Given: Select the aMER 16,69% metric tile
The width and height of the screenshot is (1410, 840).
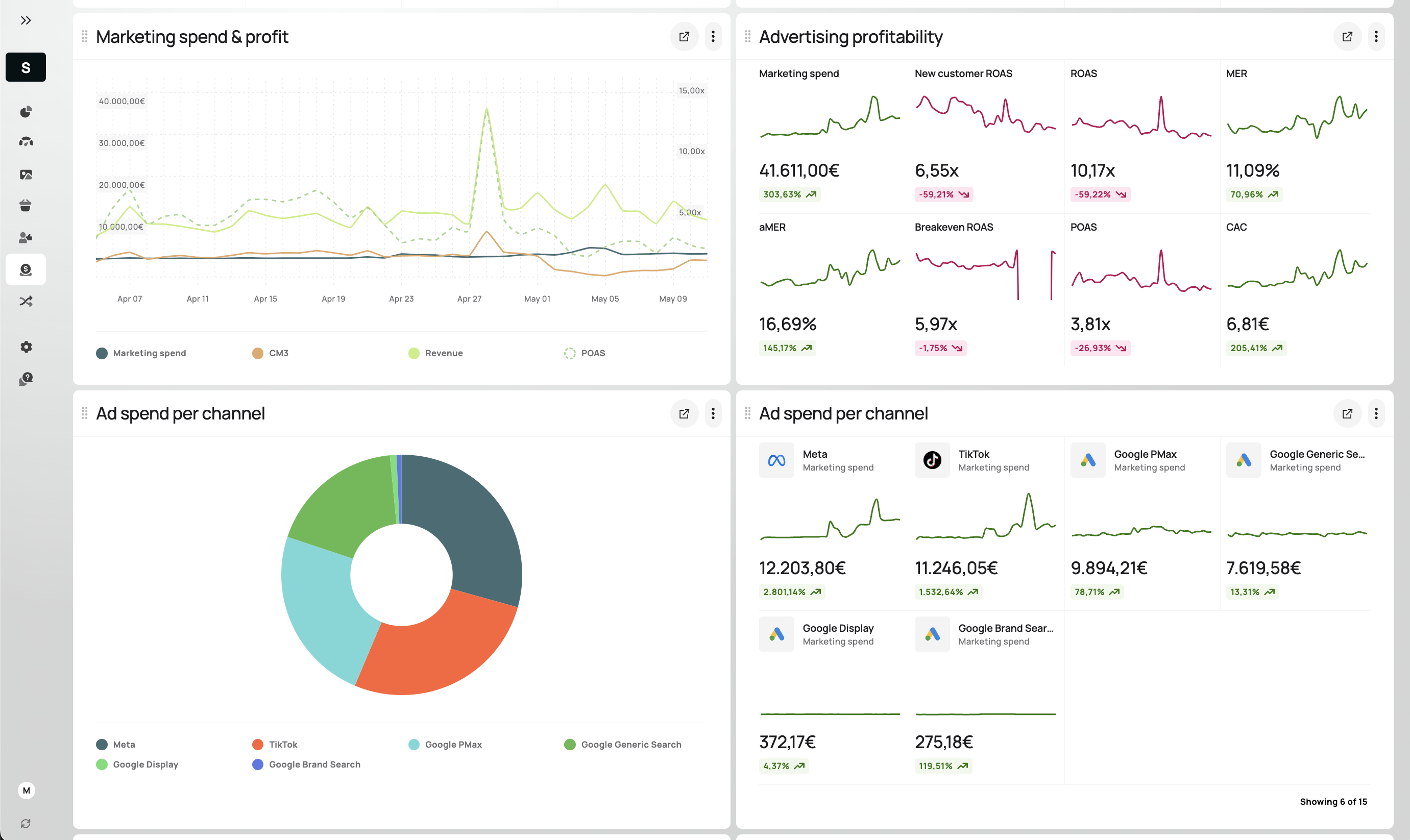Looking at the screenshot, I should tap(830, 290).
